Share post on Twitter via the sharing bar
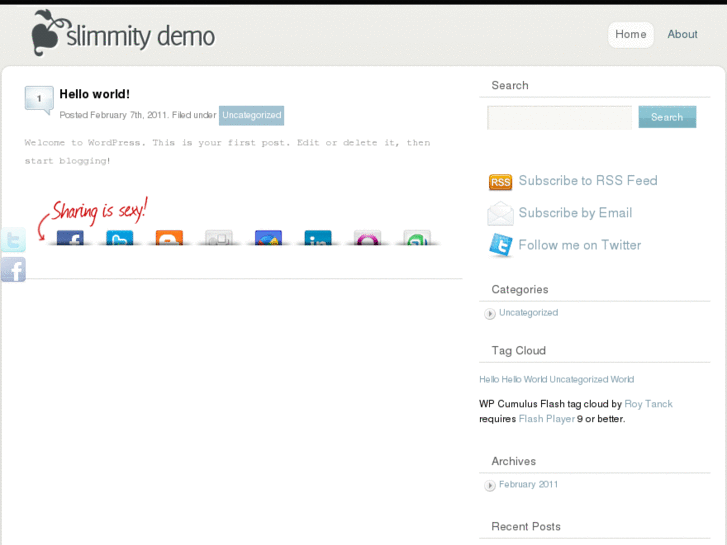 120,237
